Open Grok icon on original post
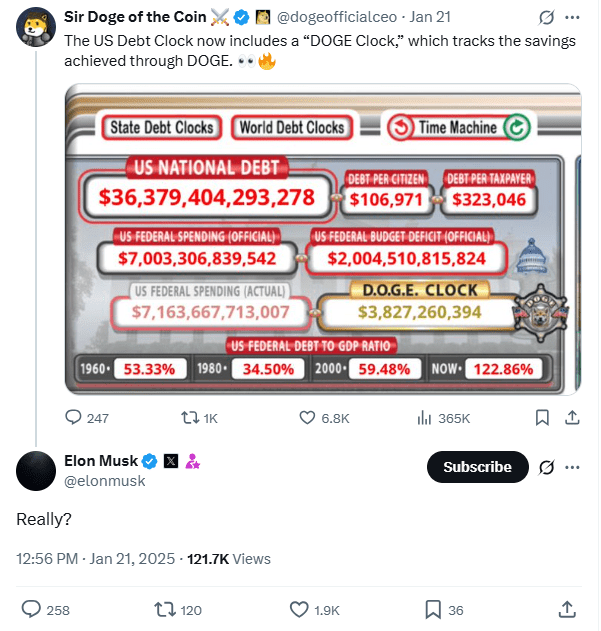Viewport: 601px width, 631px height. click(547, 17)
